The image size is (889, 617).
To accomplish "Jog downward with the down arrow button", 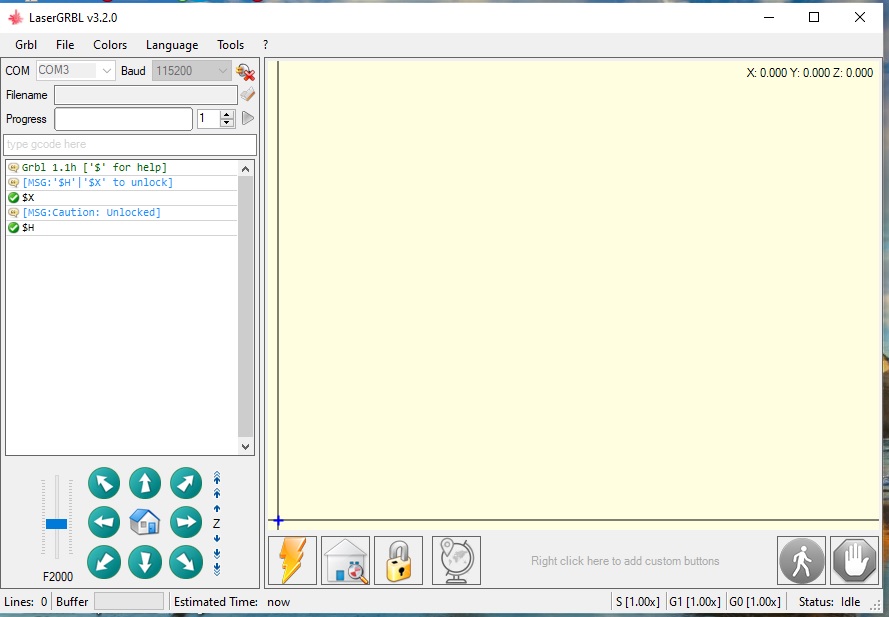I will (145, 562).
